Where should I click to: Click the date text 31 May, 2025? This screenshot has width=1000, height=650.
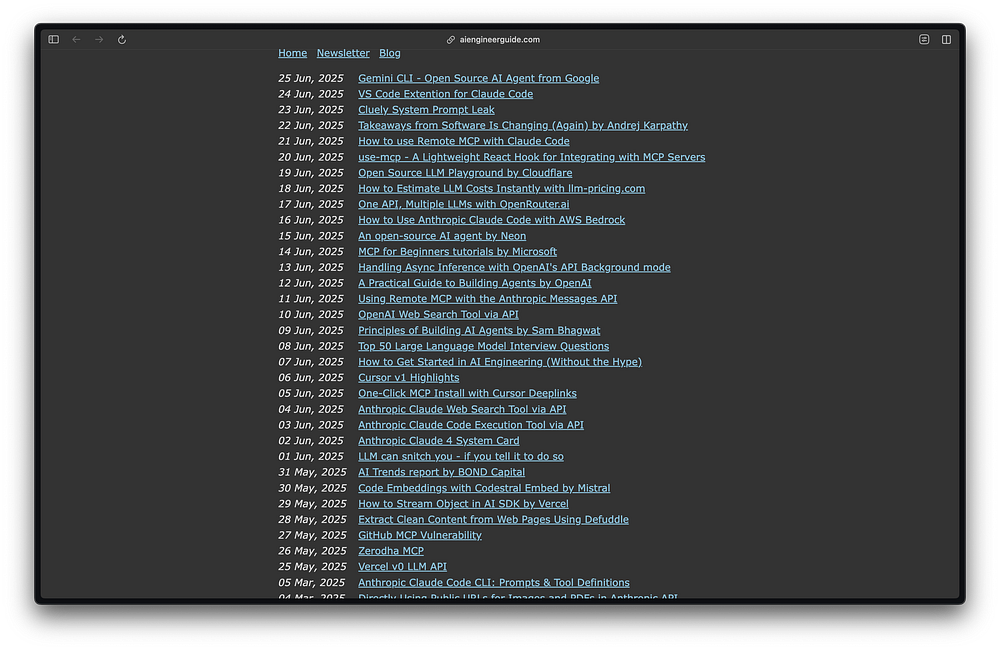coord(312,472)
